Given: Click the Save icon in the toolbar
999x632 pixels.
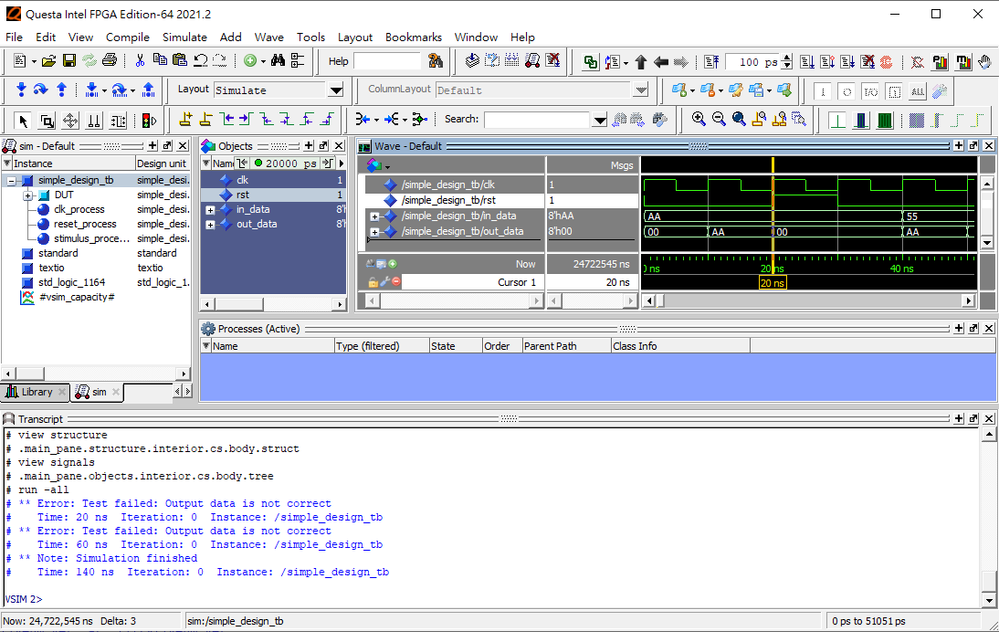Looking at the screenshot, I should click(x=69, y=62).
